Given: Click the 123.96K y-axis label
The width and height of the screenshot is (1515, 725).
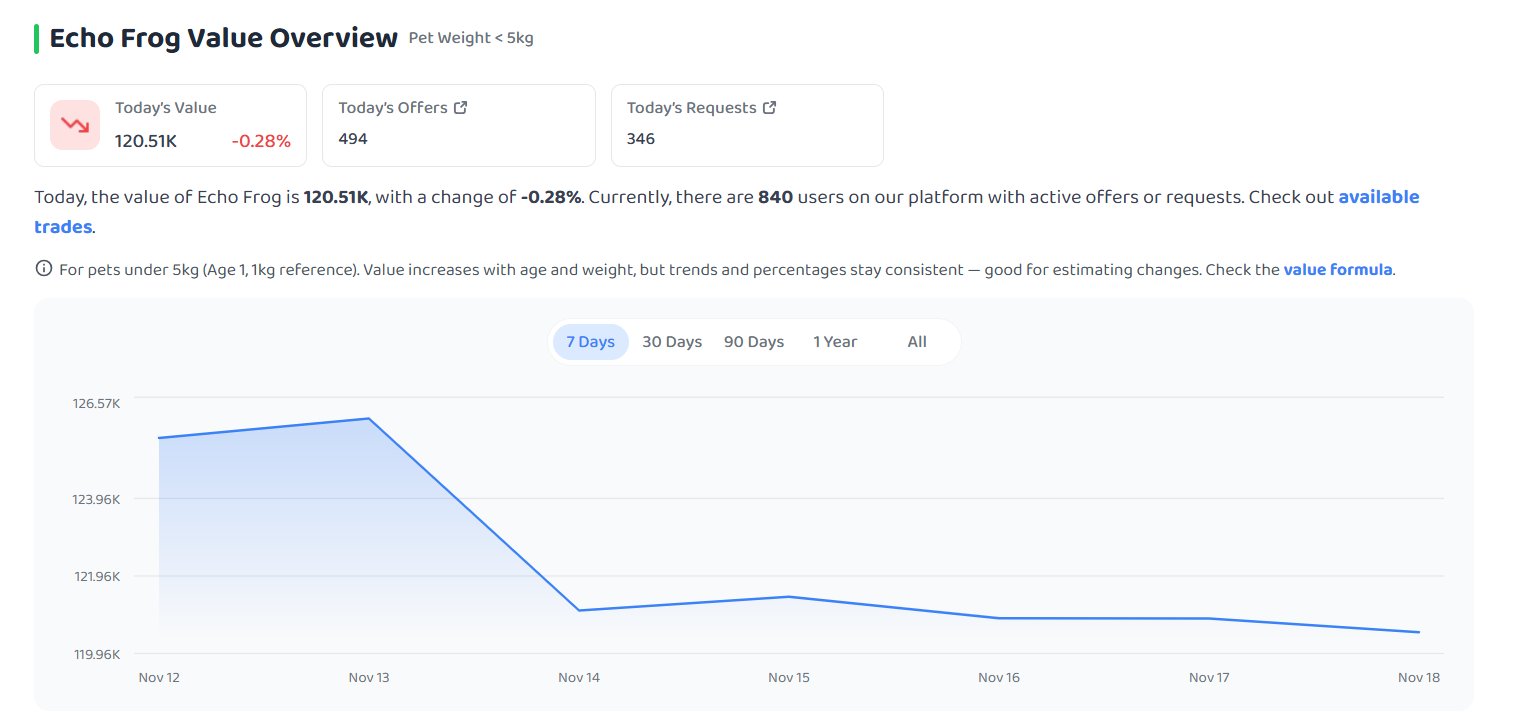Looking at the screenshot, I should pos(96,499).
